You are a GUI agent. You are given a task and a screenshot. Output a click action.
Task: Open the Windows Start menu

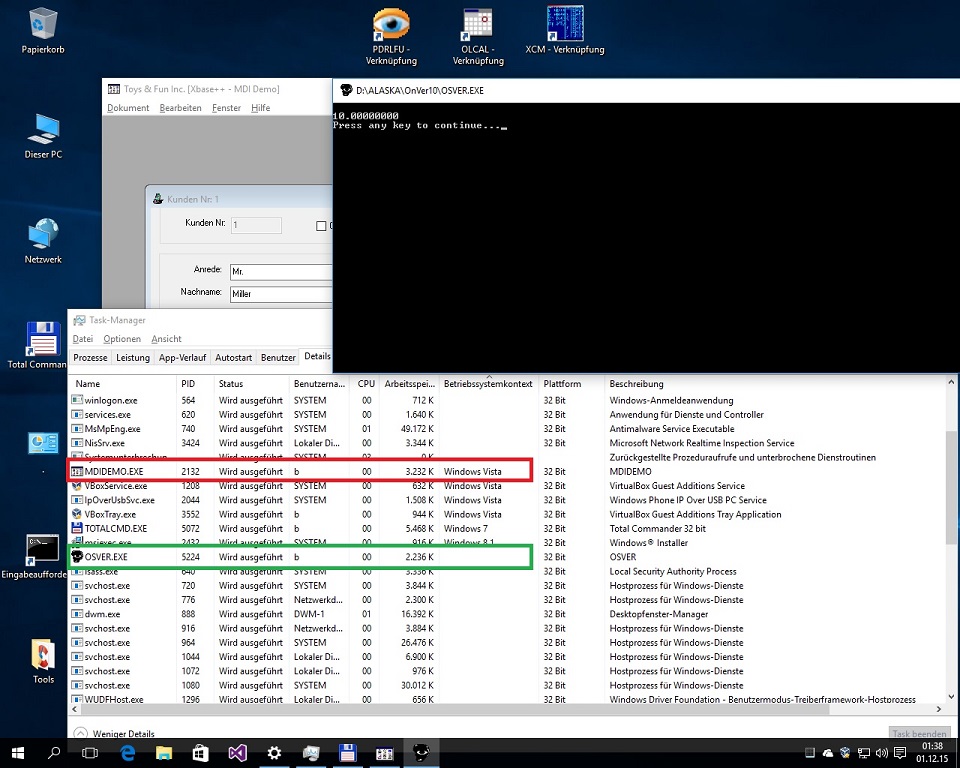click(x=18, y=753)
